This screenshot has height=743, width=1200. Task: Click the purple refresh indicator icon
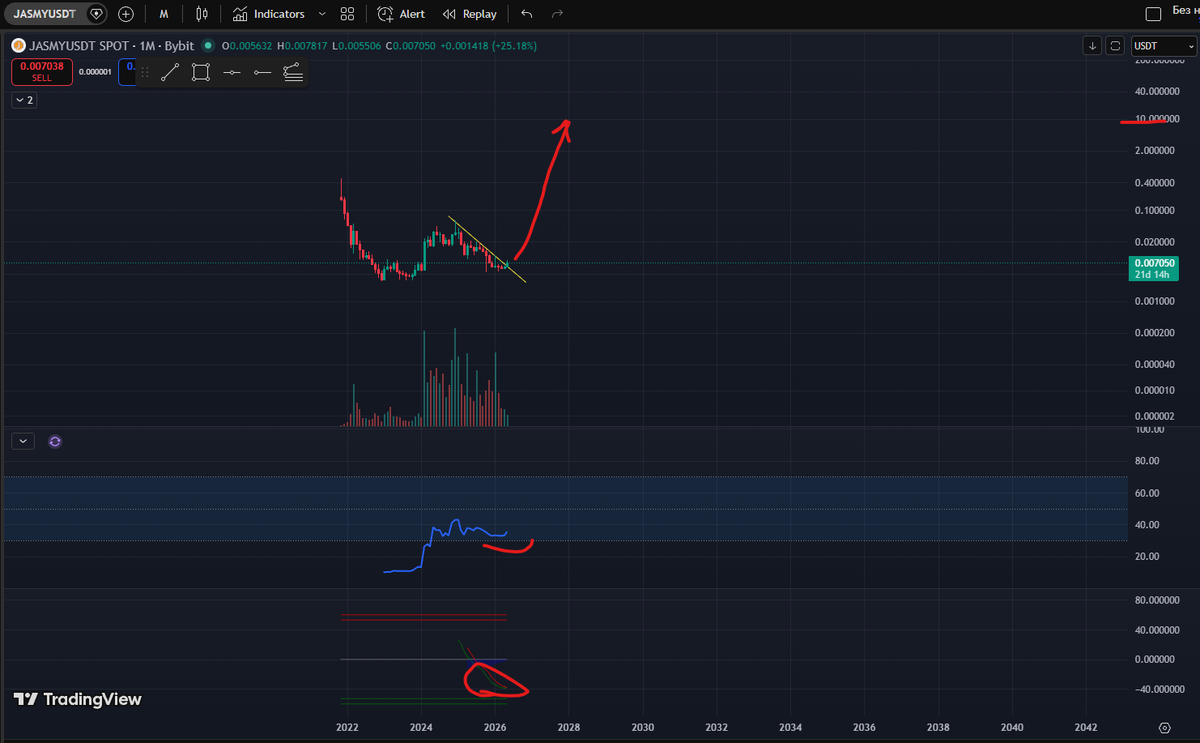(x=55, y=441)
